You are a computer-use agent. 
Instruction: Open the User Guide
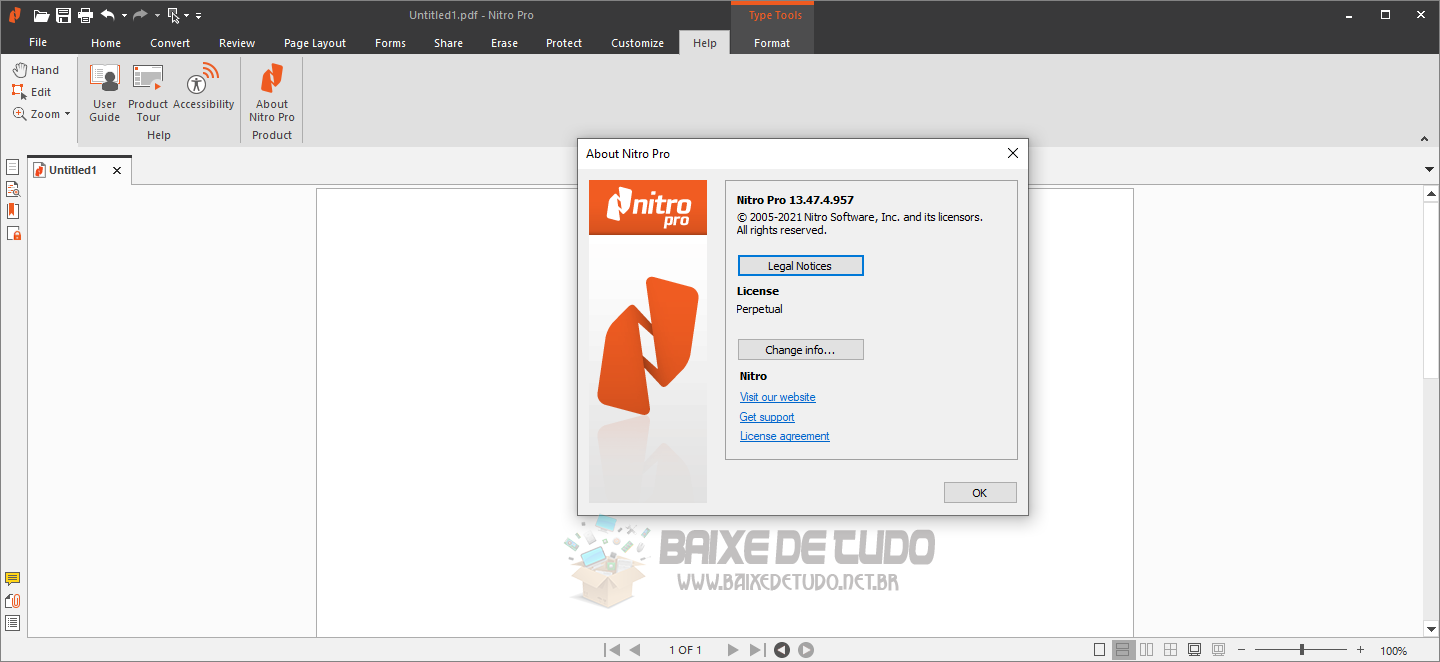coord(104,93)
